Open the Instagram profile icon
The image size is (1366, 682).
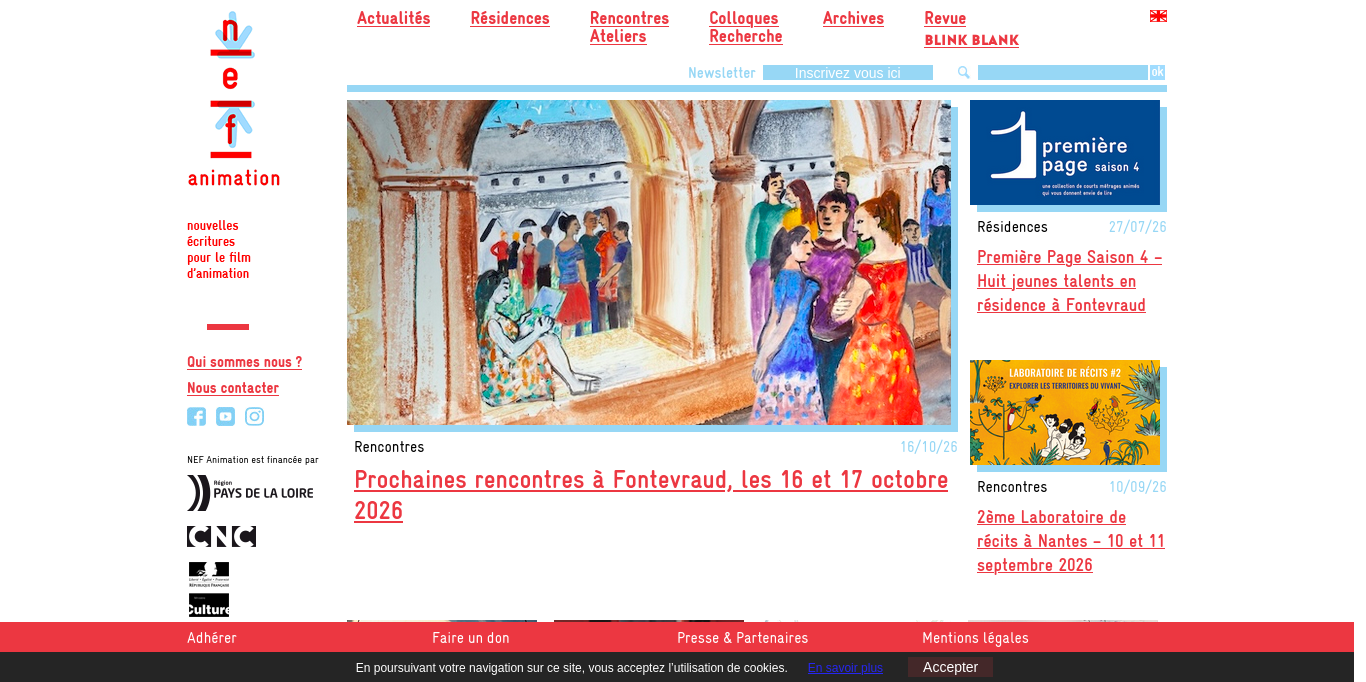point(254,417)
